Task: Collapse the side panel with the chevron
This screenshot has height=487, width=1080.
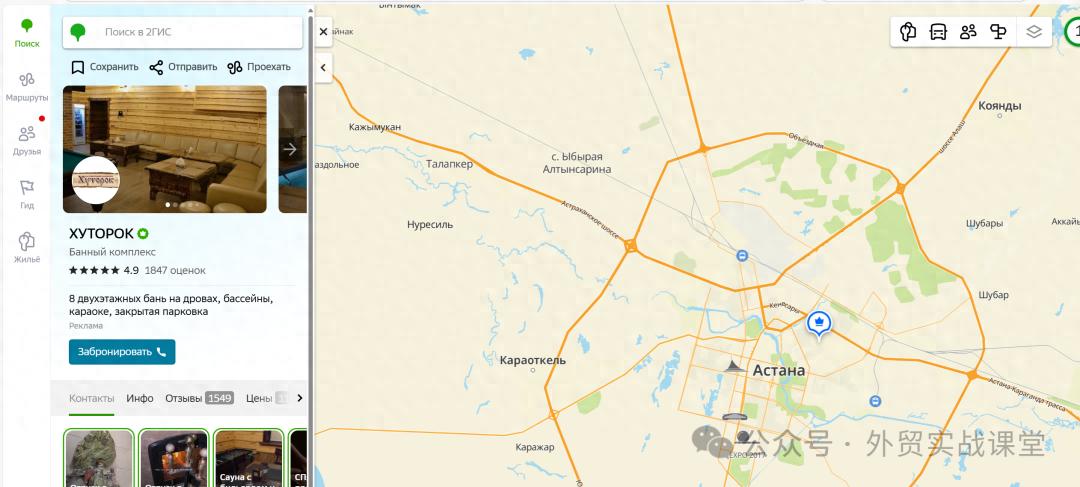Action: 323,68
